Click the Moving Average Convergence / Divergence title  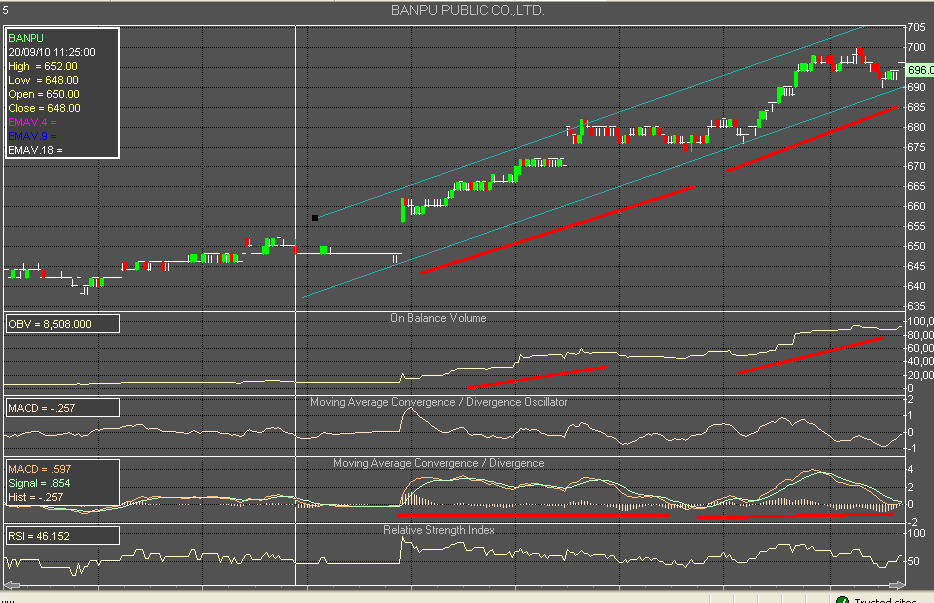pyautogui.click(x=438, y=463)
